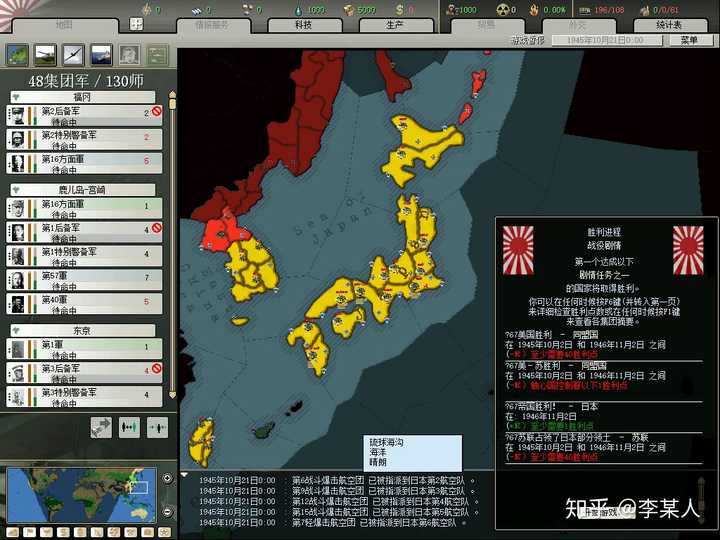Image resolution: width=720 pixels, height=540 pixels.
Task: Click the dissent flame icon
Action: pos(534,9)
